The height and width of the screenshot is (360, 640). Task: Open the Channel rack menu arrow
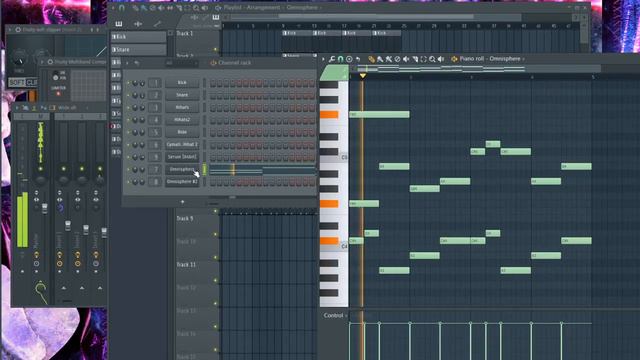coord(127,63)
